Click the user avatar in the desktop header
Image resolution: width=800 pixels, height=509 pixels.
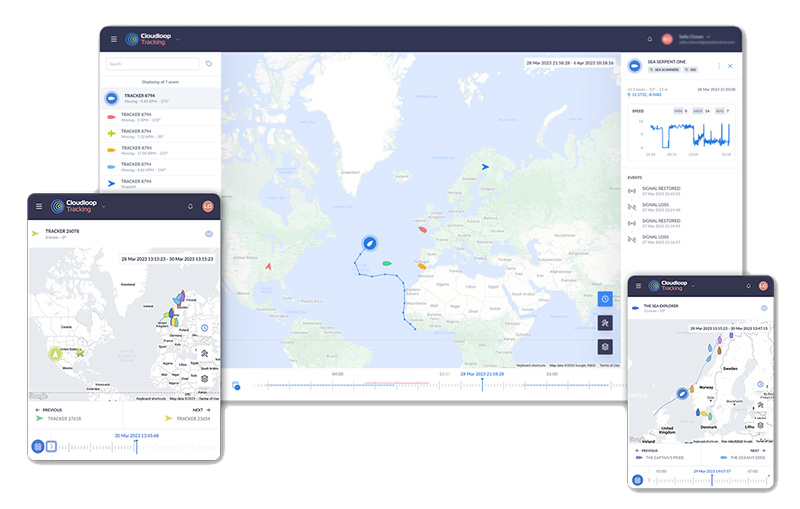667,39
